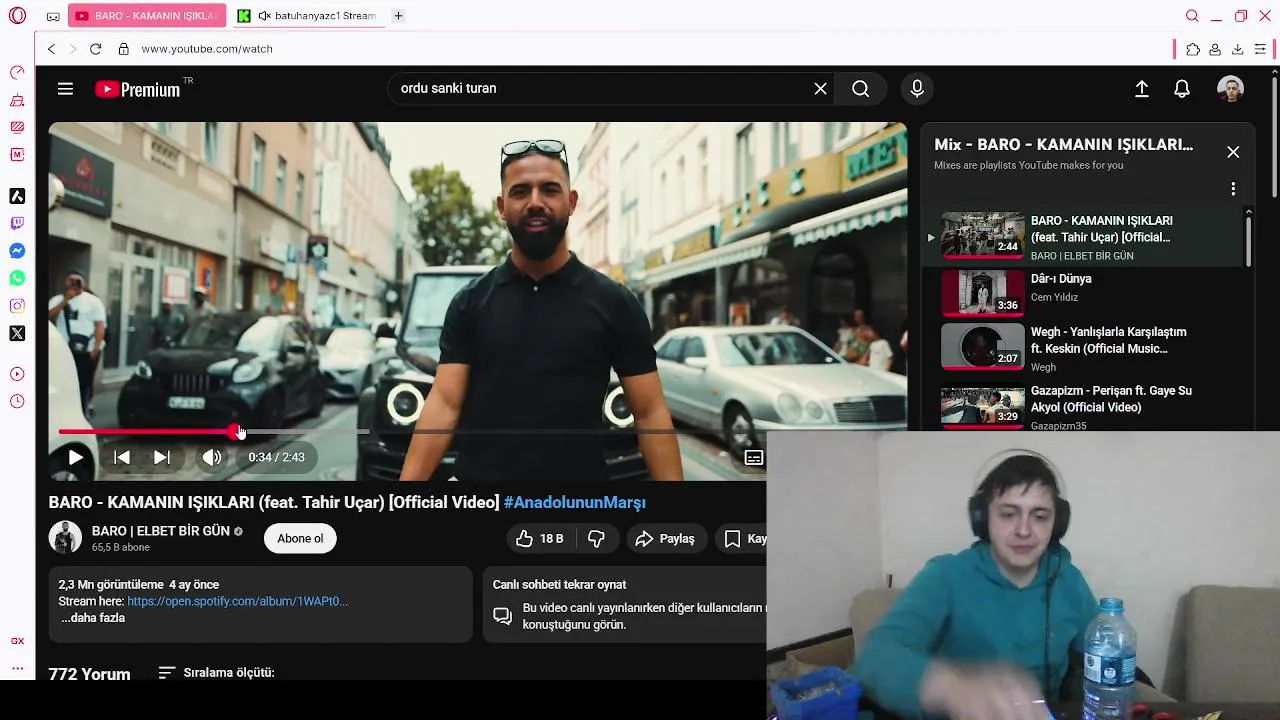
Task: Open the browser Downloads icon
Action: pos(1237,49)
